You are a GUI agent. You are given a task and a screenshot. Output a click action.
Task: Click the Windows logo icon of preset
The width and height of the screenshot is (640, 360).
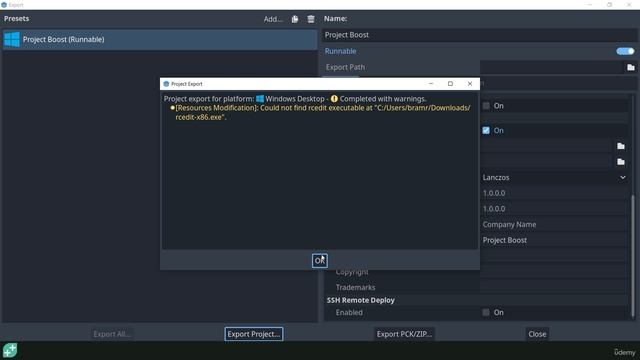pyautogui.click(x=12, y=40)
